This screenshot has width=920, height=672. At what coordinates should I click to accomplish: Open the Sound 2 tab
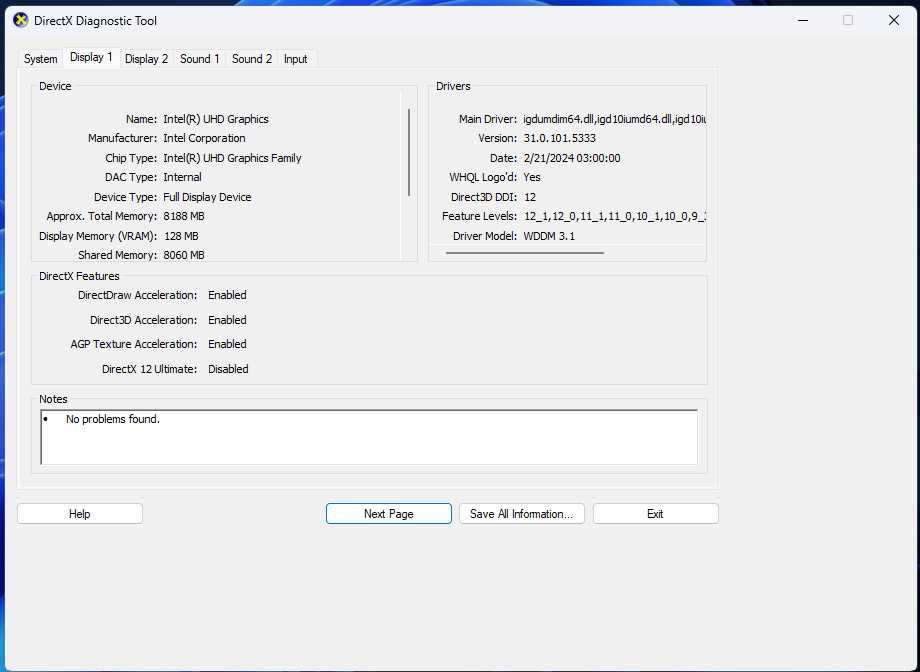tap(252, 59)
